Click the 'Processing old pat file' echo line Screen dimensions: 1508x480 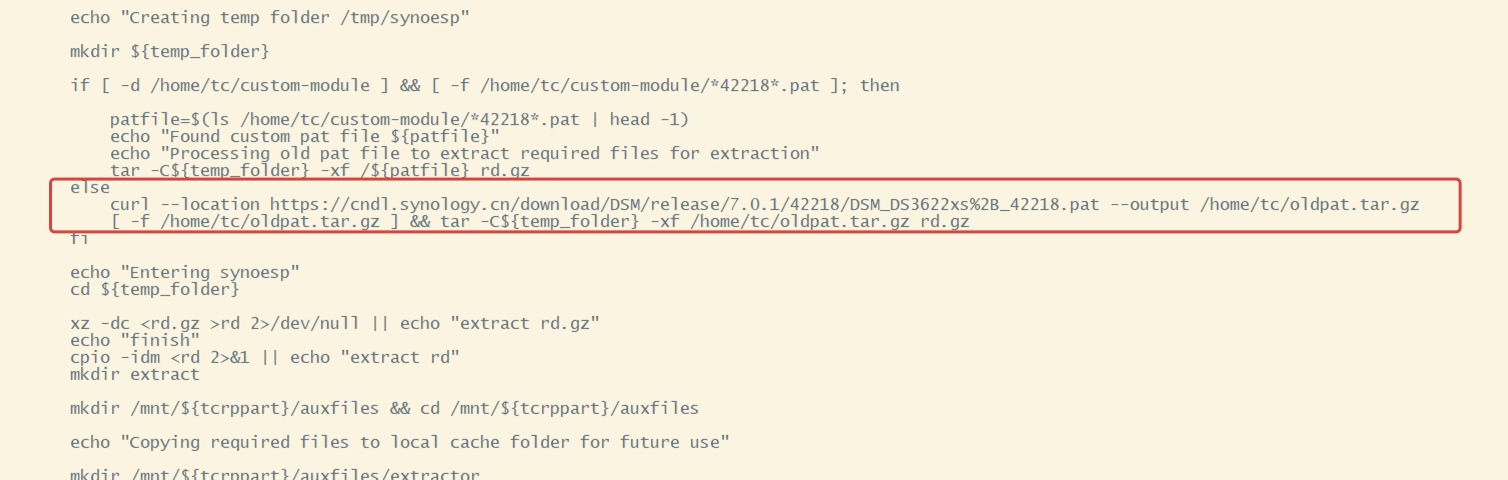point(465,153)
